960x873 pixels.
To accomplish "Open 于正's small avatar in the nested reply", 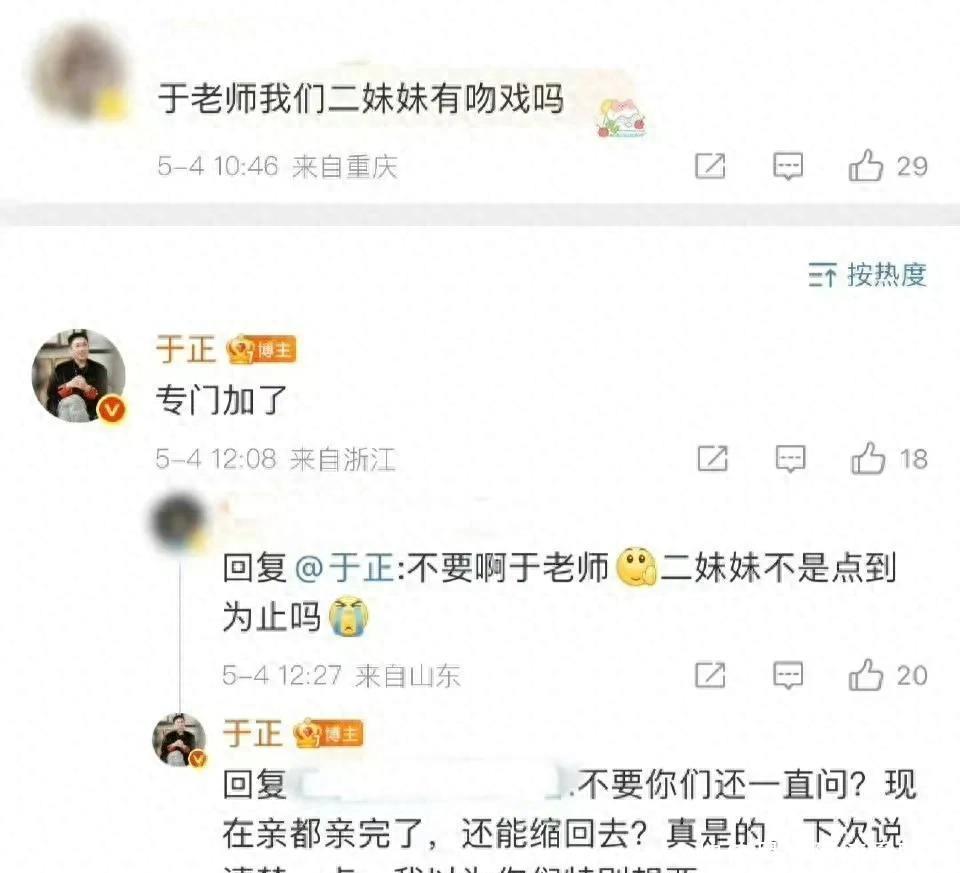I will pos(179,740).
